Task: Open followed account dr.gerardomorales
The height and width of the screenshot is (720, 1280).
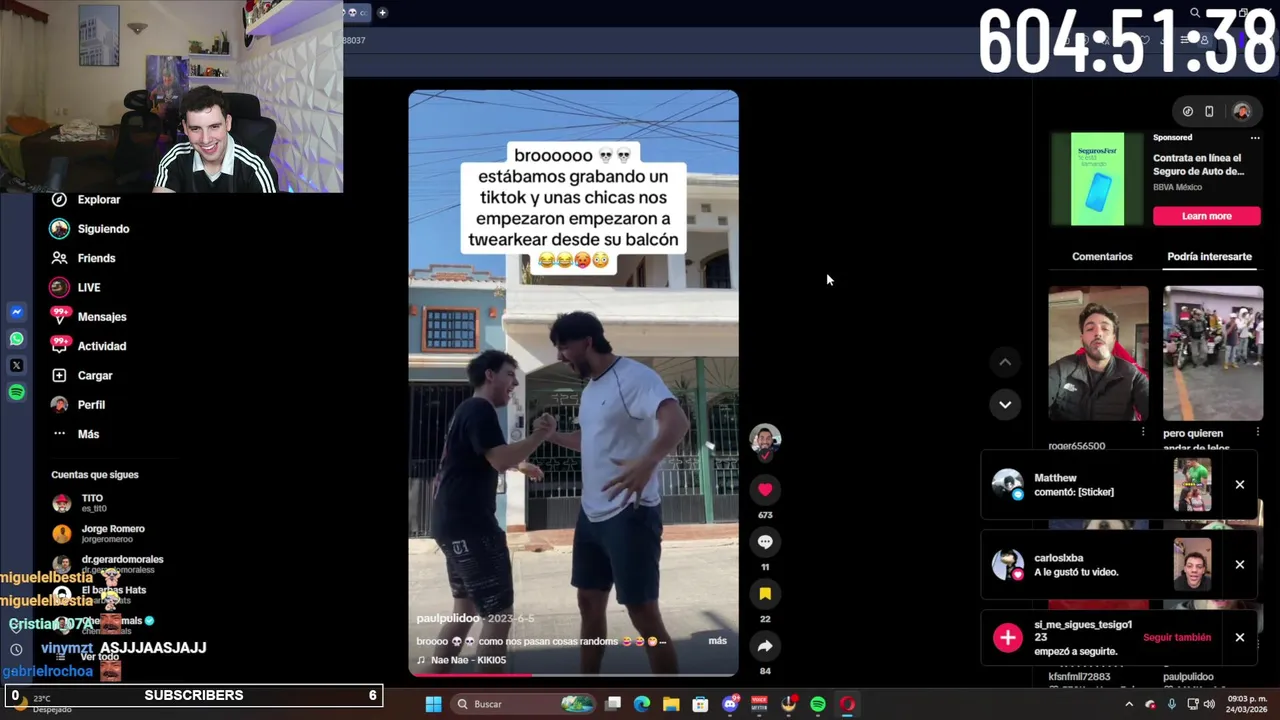Action: (x=108, y=564)
